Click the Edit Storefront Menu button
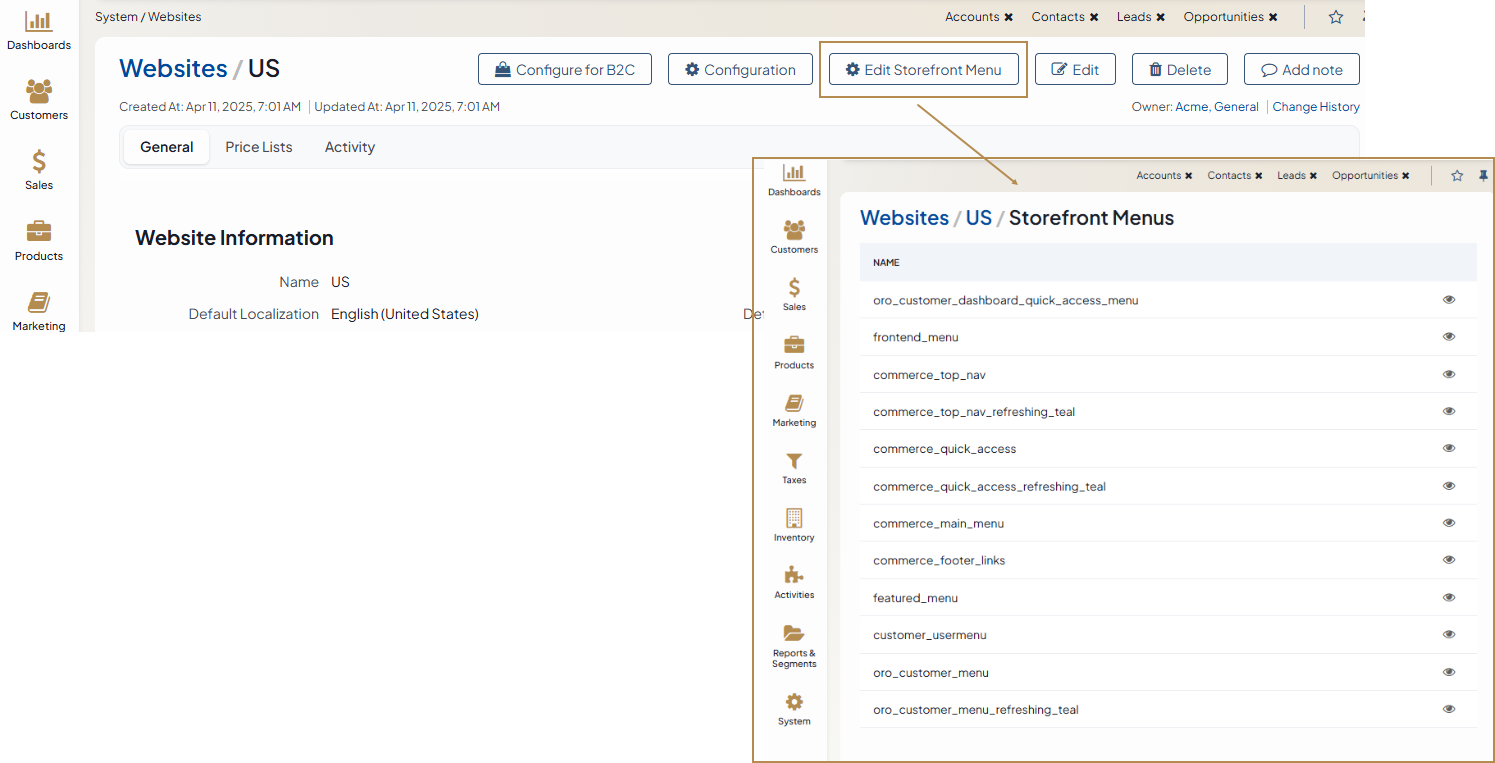This screenshot has height=763, width=1495. [923, 70]
